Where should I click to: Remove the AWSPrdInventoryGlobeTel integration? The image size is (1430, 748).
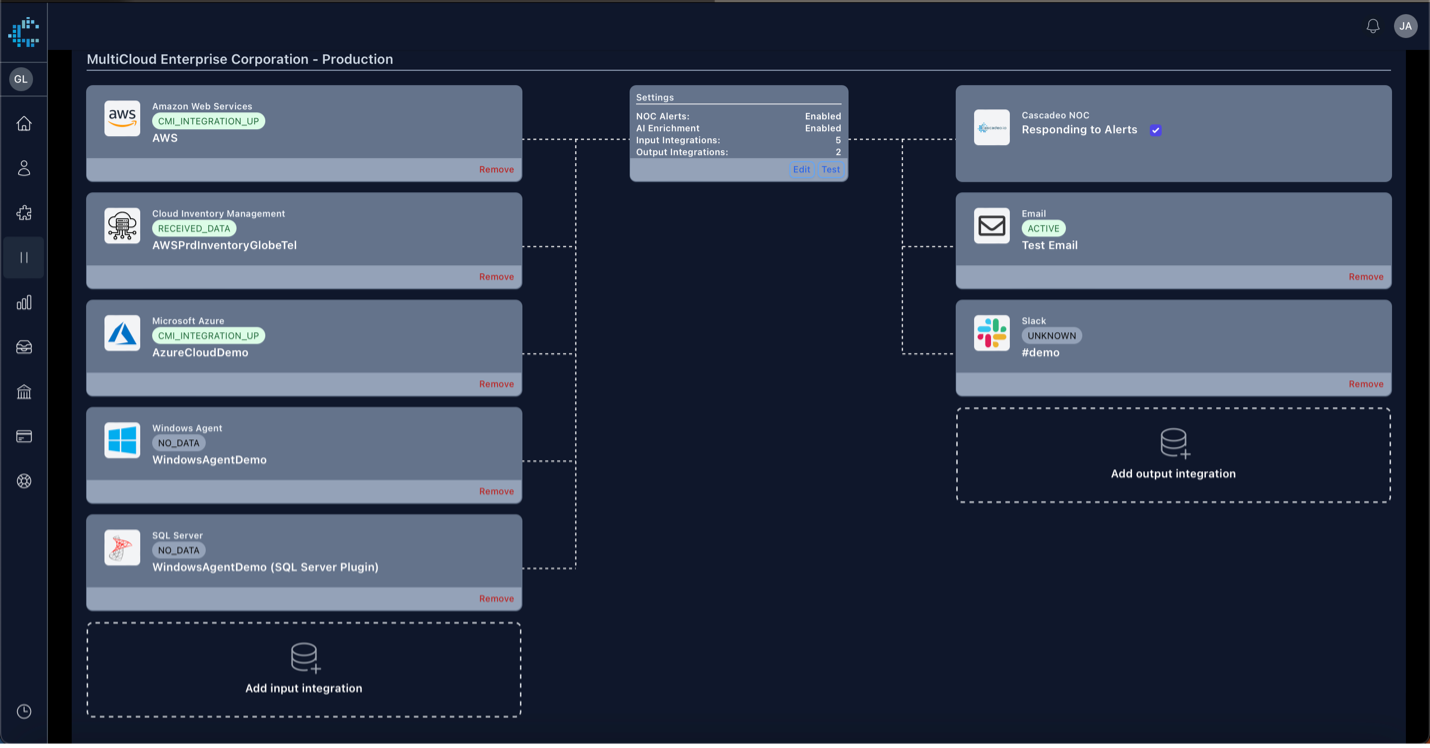(x=496, y=277)
